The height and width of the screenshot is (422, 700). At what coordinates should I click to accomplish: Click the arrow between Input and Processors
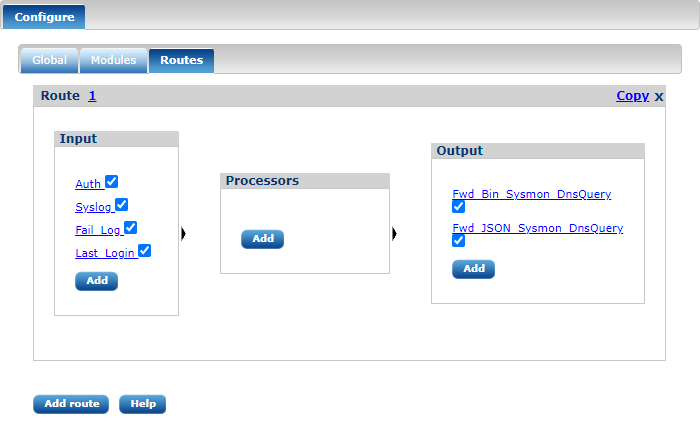[184, 234]
